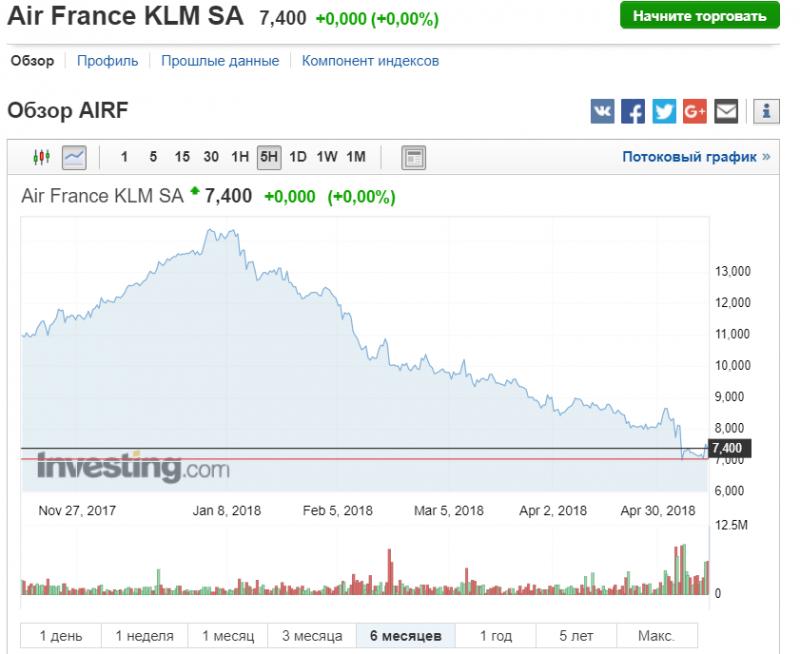The height and width of the screenshot is (654, 800).
Task: Open the Обзор tab
Action: point(32,61)
